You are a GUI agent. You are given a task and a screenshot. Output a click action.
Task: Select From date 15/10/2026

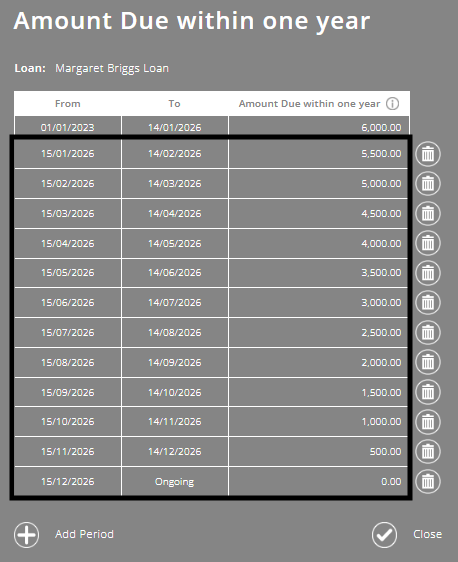point(68,422)
